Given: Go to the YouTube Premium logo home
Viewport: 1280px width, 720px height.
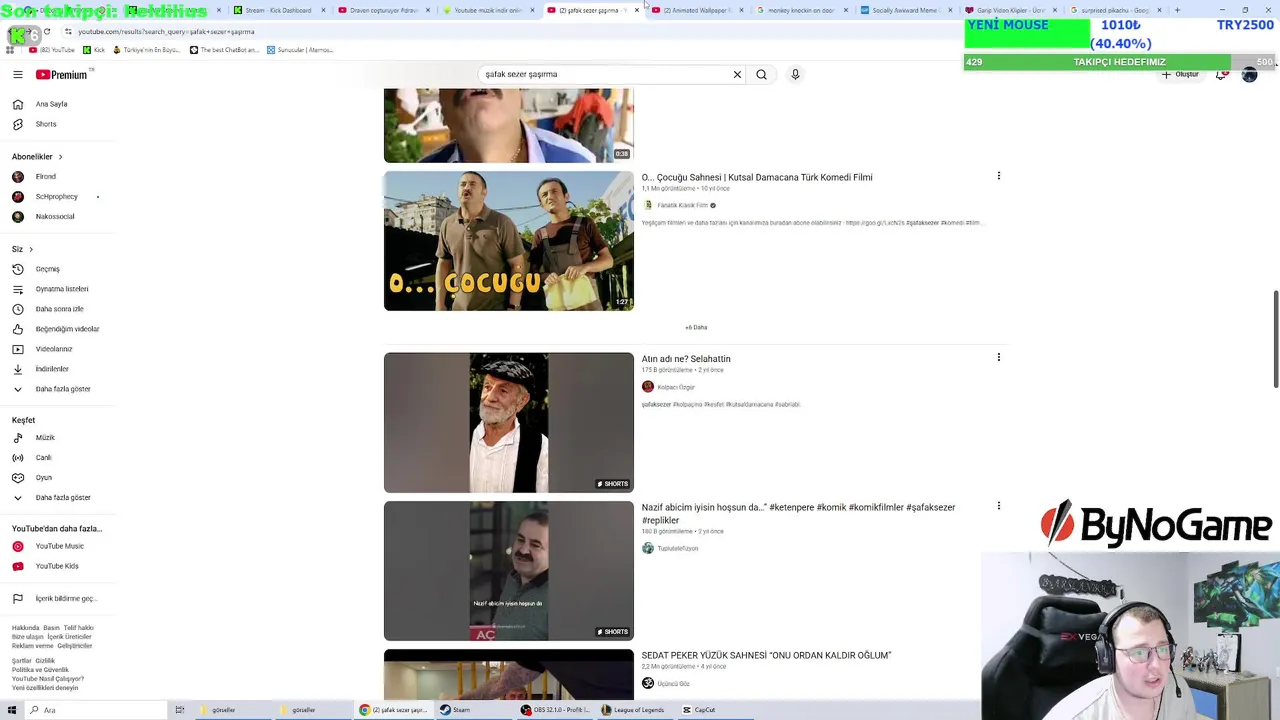Looking at the screenshot, I should [63, 74].
